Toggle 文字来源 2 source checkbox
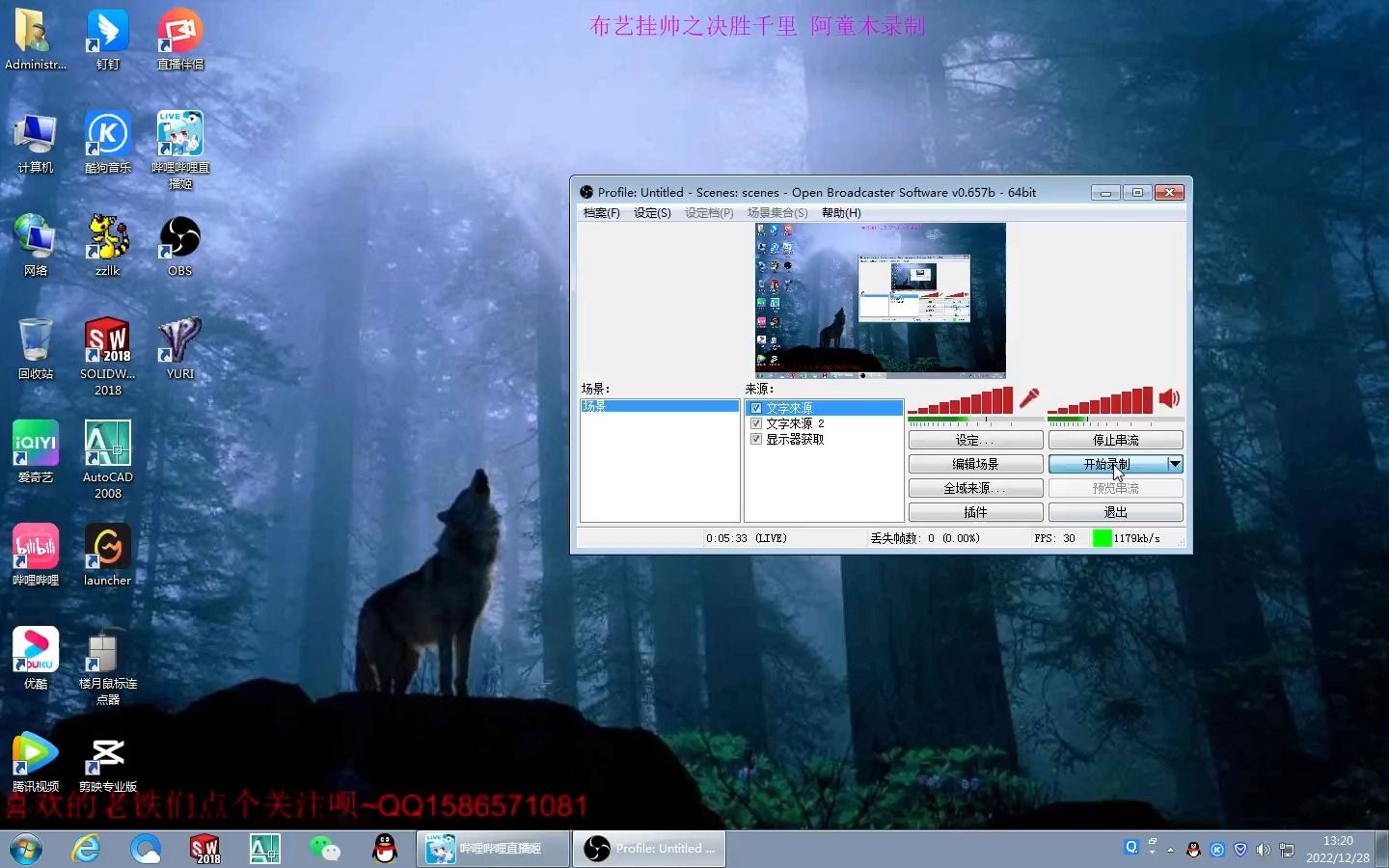This screenshot has height=868, width=1389. (x=756, y=423)
